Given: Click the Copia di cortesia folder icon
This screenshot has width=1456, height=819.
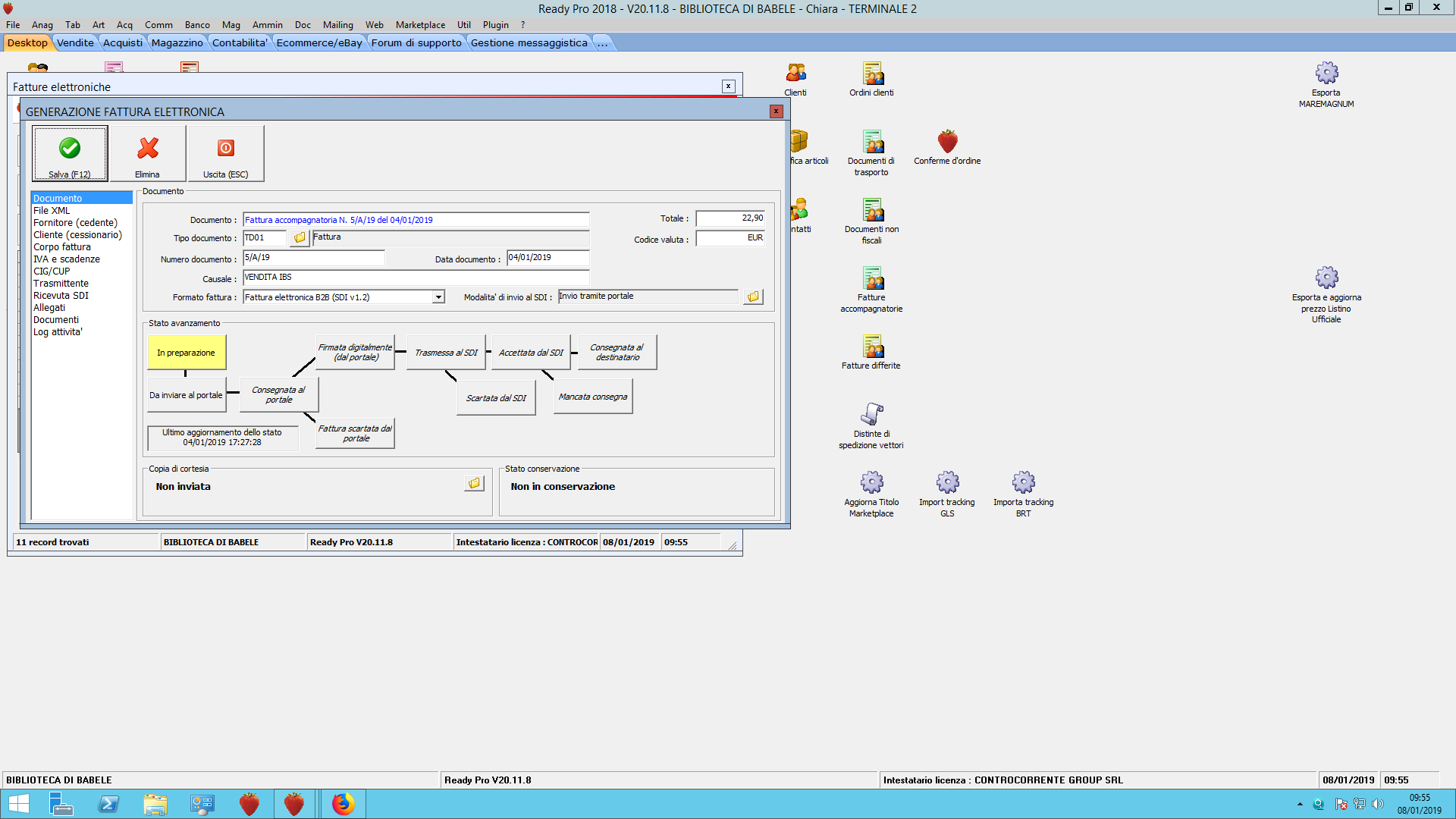Looking at the screenshot, I should click(474, 483).
